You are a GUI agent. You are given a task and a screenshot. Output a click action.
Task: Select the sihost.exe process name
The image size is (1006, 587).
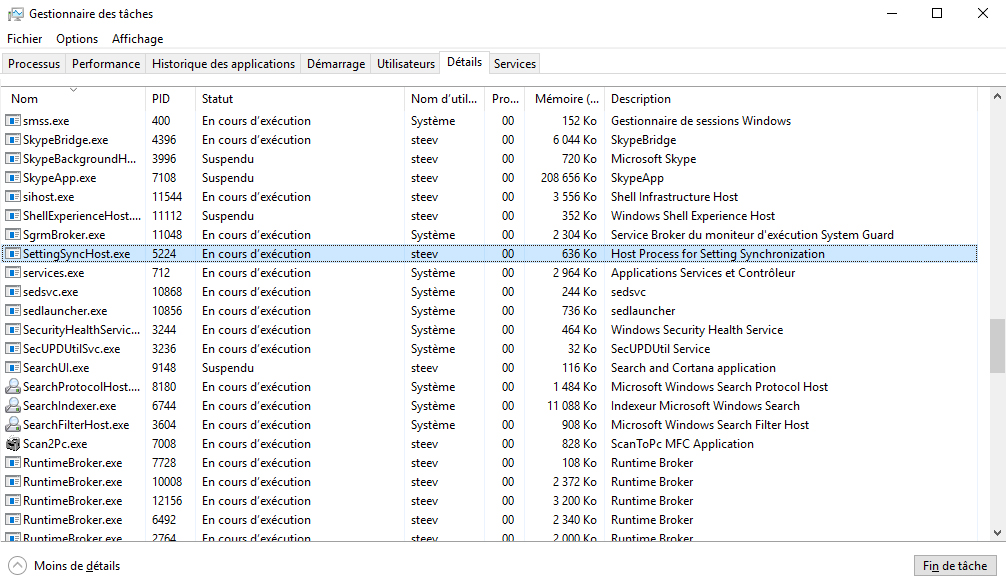tap(49, 197)
